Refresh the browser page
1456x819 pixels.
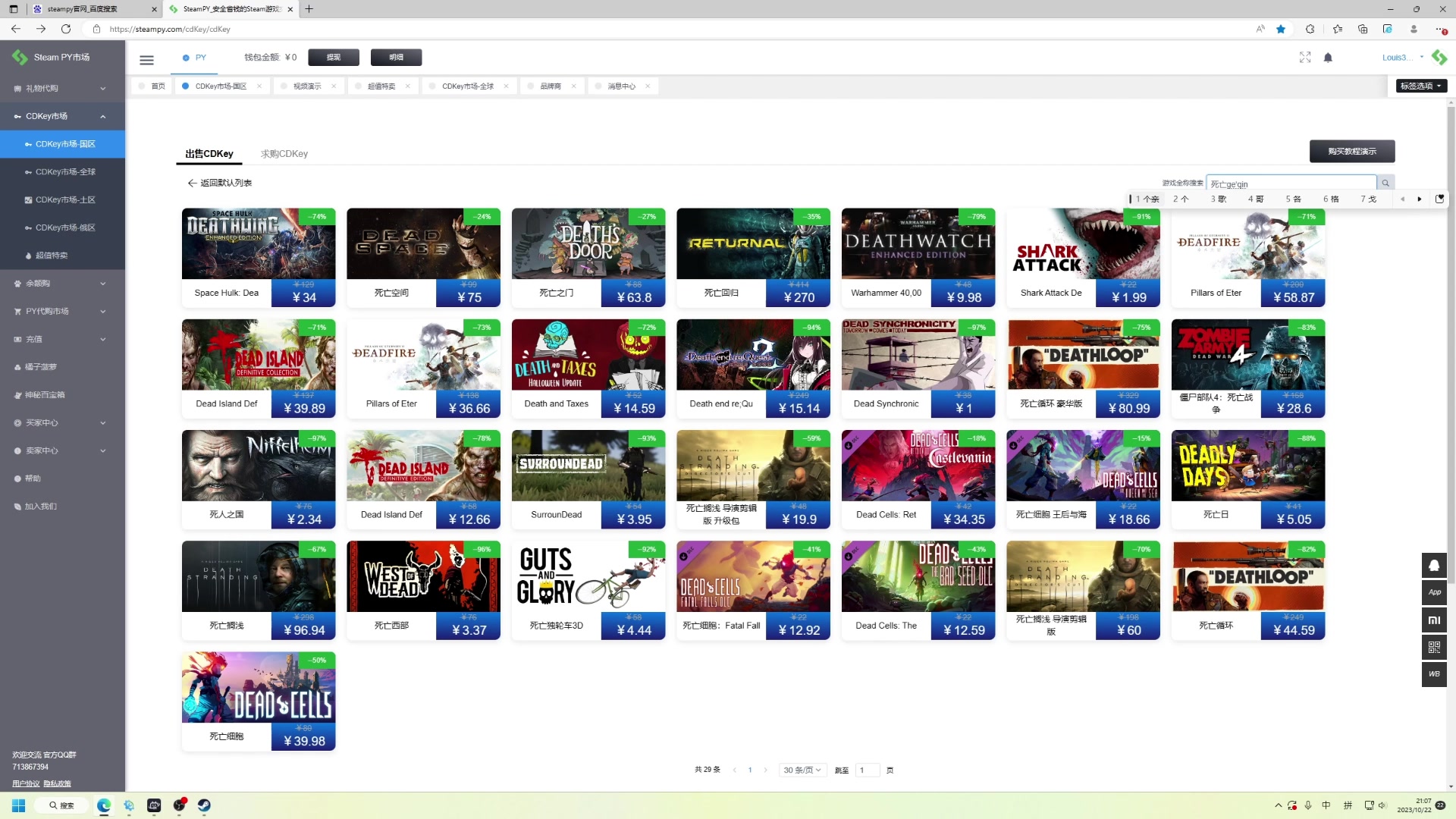(66, 29)
